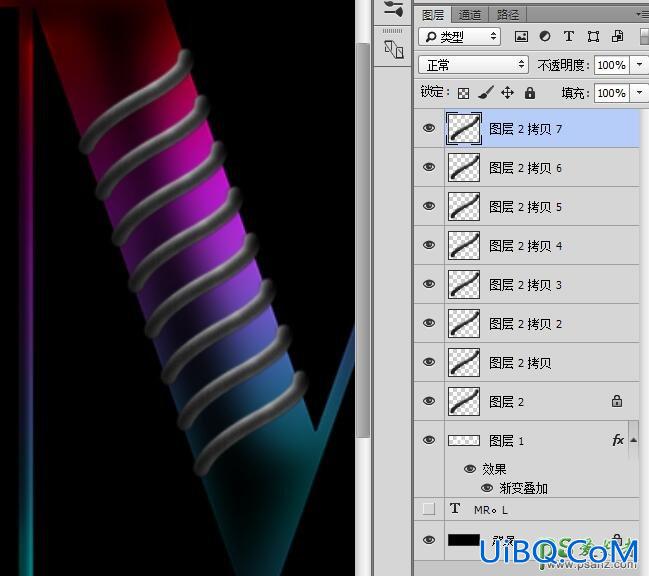Open the clone source panel icon

pyautogui.click(x=394, y=50)
